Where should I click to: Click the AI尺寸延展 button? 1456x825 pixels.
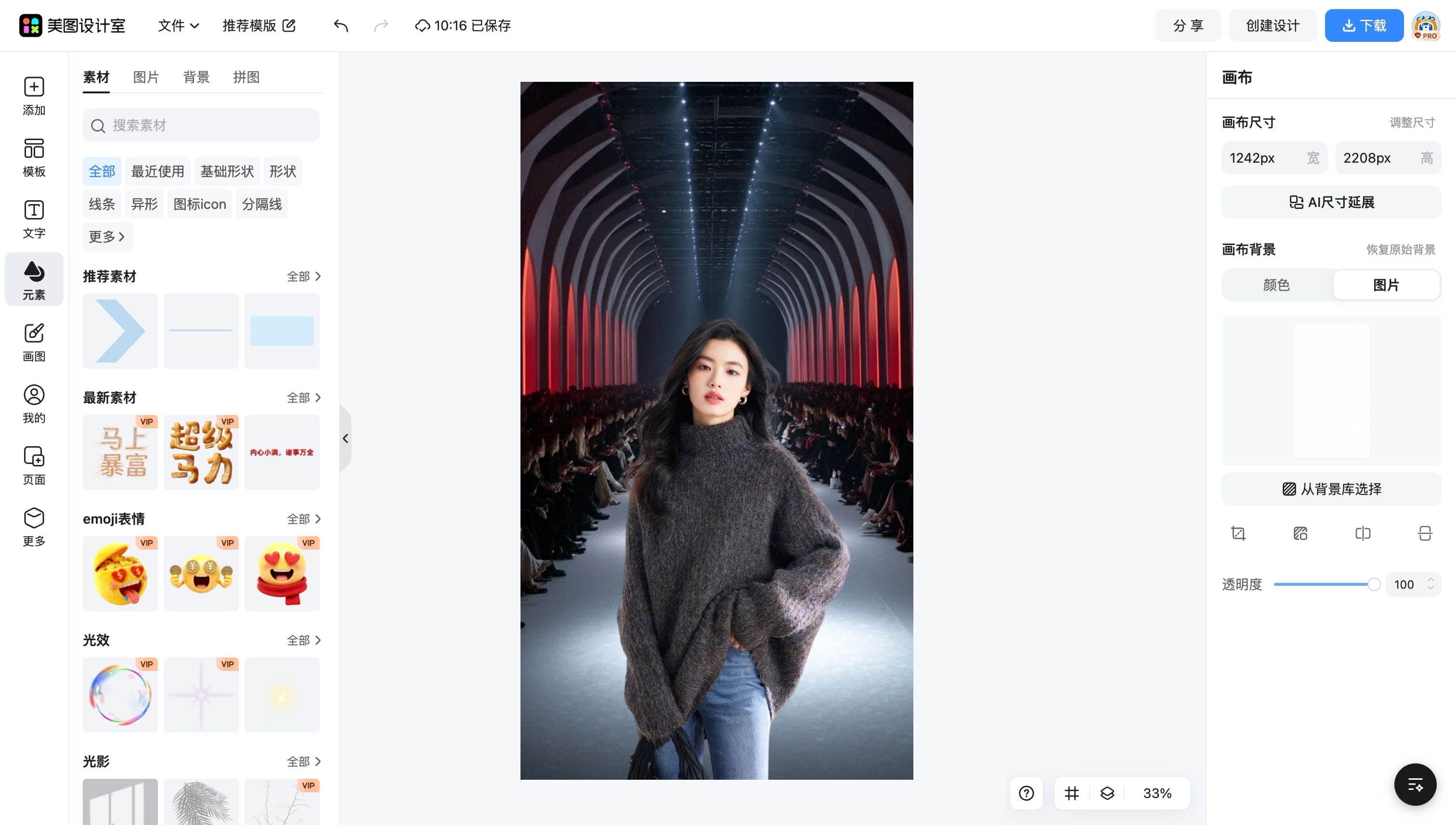tap(1331, 202)
